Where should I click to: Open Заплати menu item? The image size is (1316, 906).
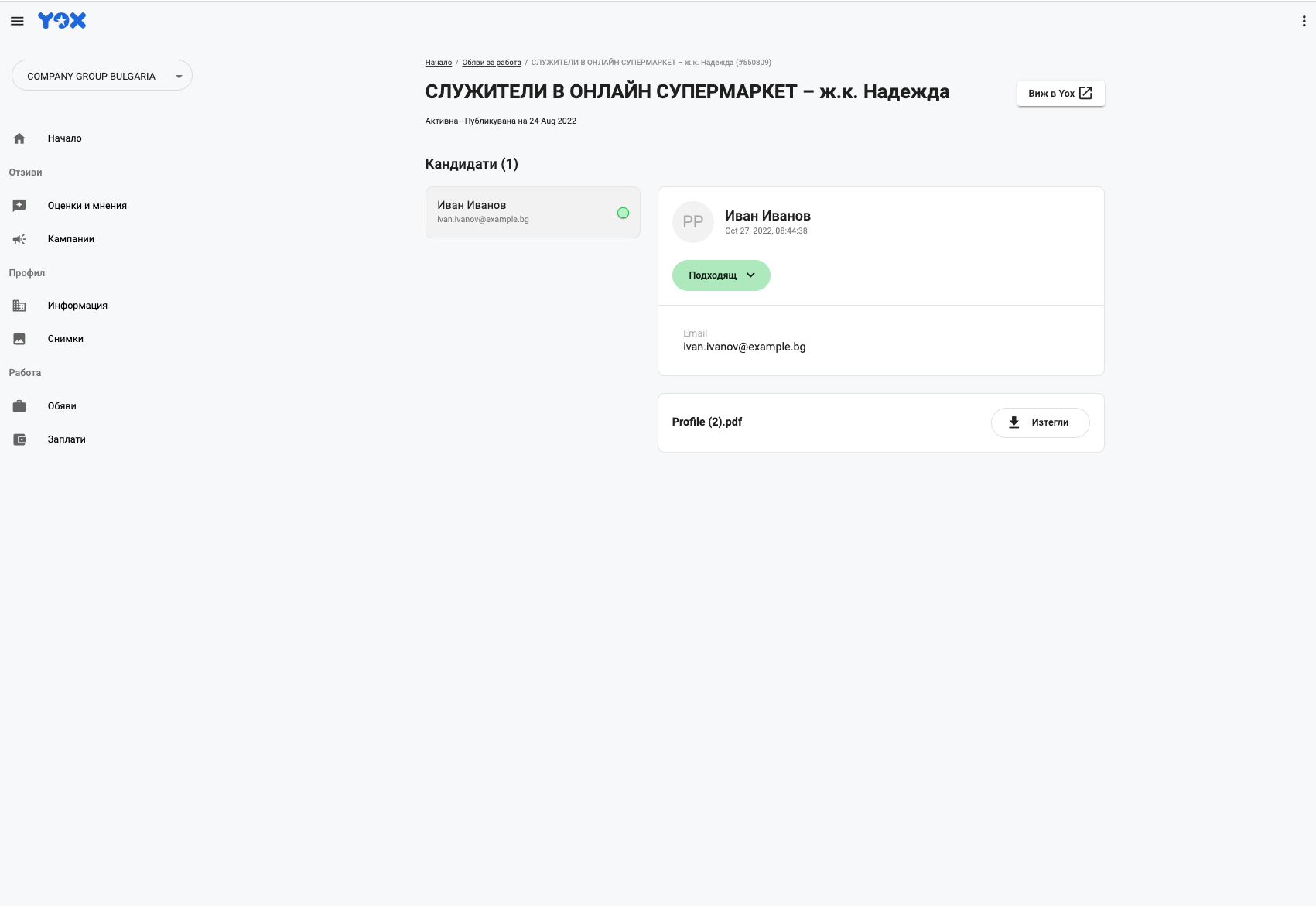[67, 439]
